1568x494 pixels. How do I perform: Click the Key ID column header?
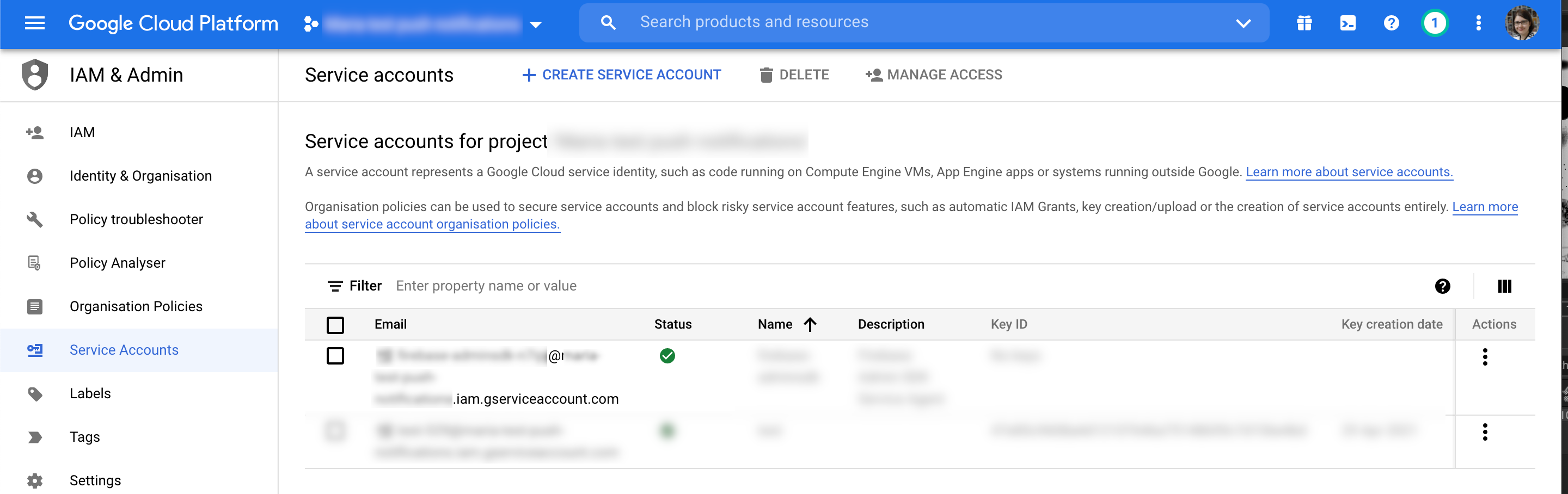[x=1009, y=324]
